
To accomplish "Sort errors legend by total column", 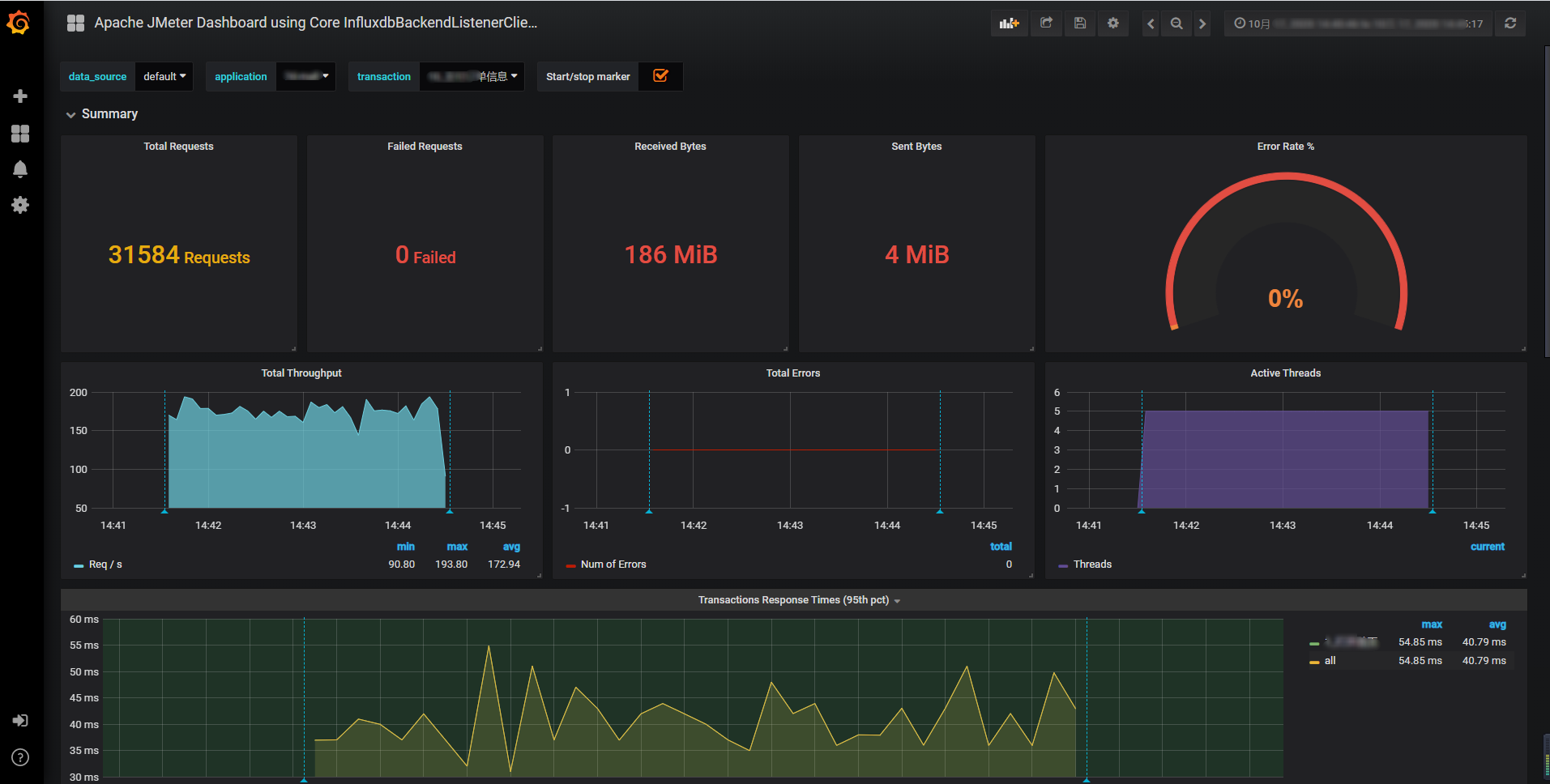I will click(1001, 547).
